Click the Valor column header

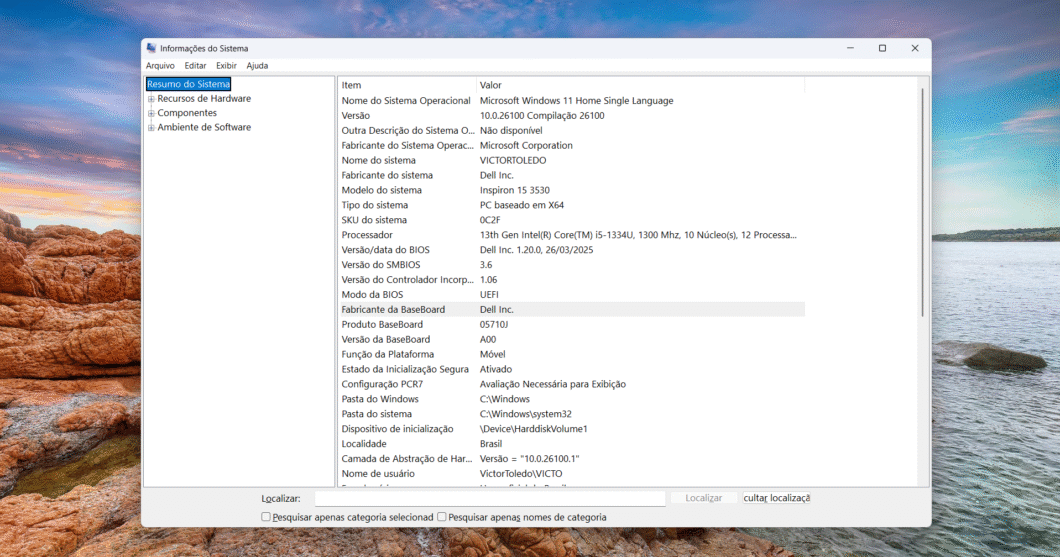640,85
